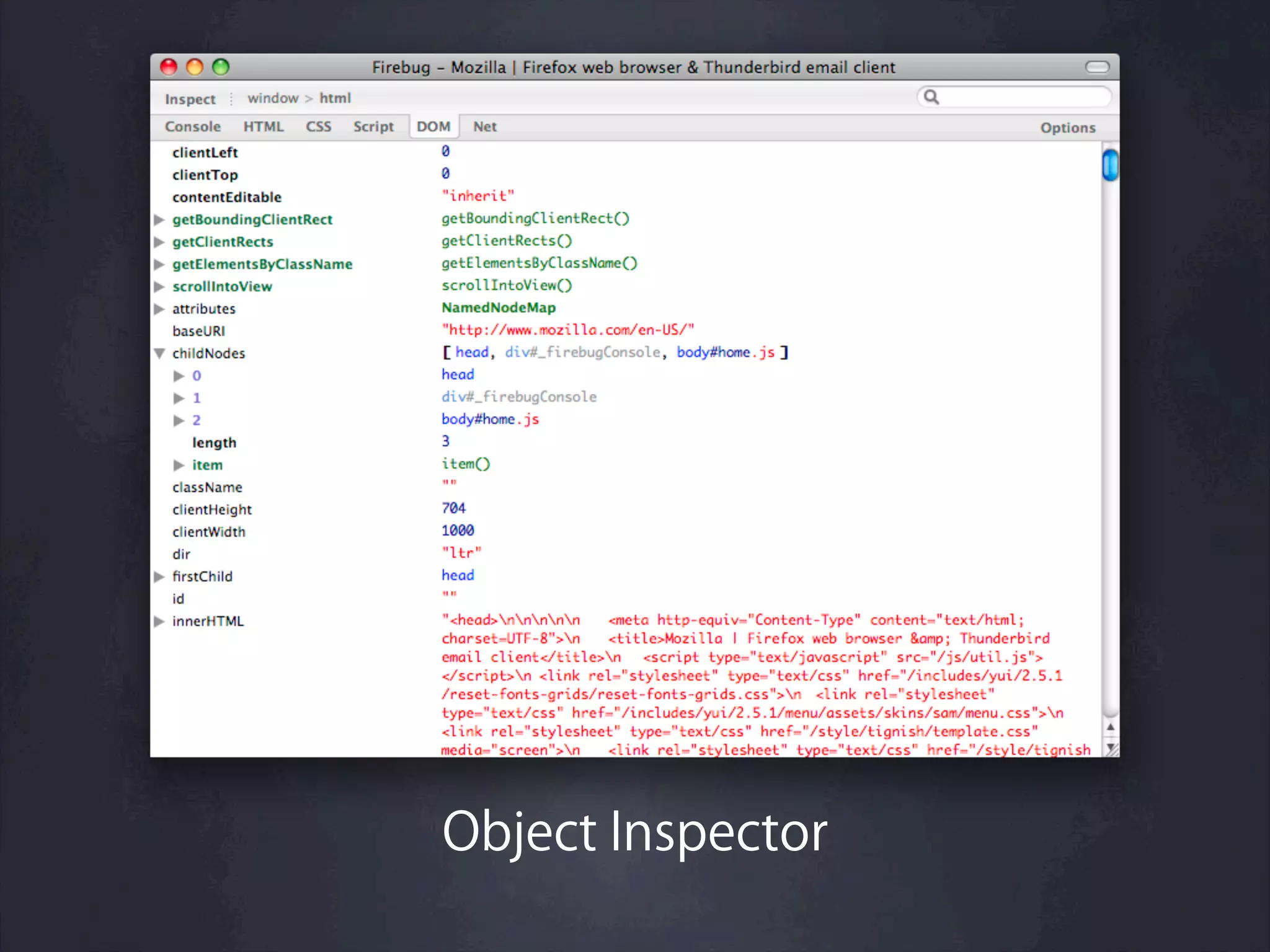Switch to the HTML tab
The image size is (1270, 952).
[264, 126]
